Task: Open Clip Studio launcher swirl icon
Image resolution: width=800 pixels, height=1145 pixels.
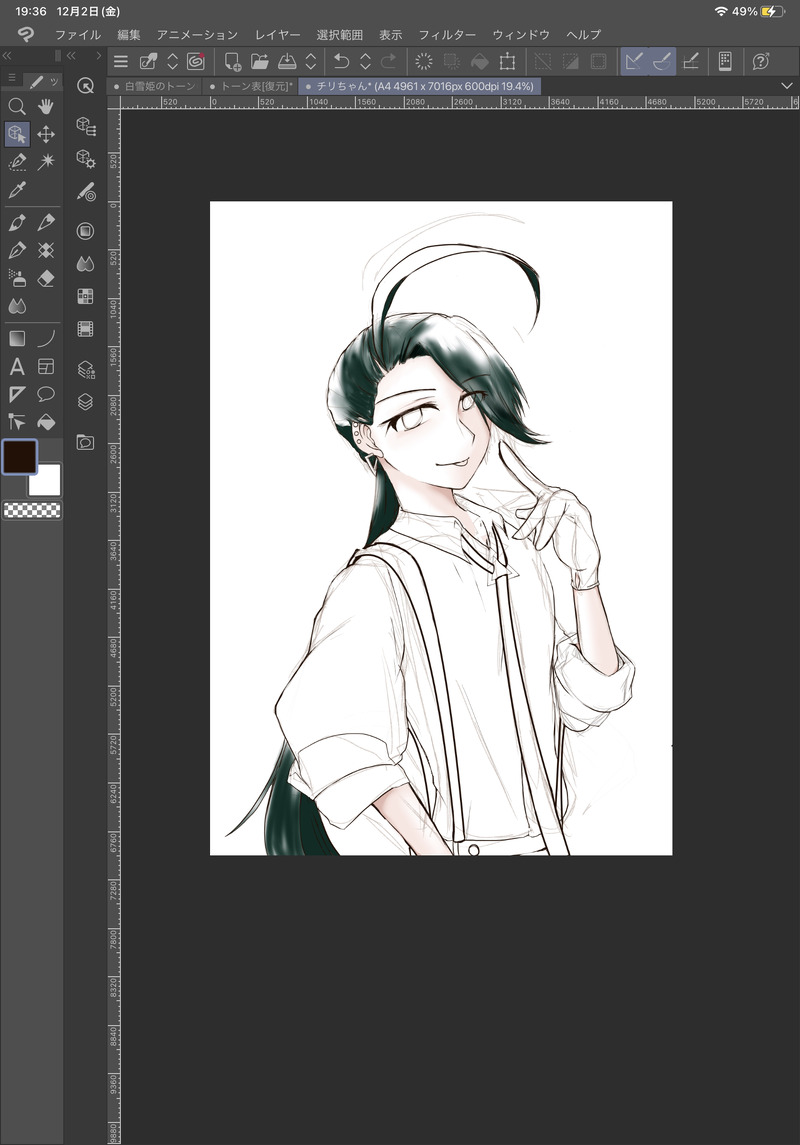Action: pyautogui.click(x=196, y=61)
